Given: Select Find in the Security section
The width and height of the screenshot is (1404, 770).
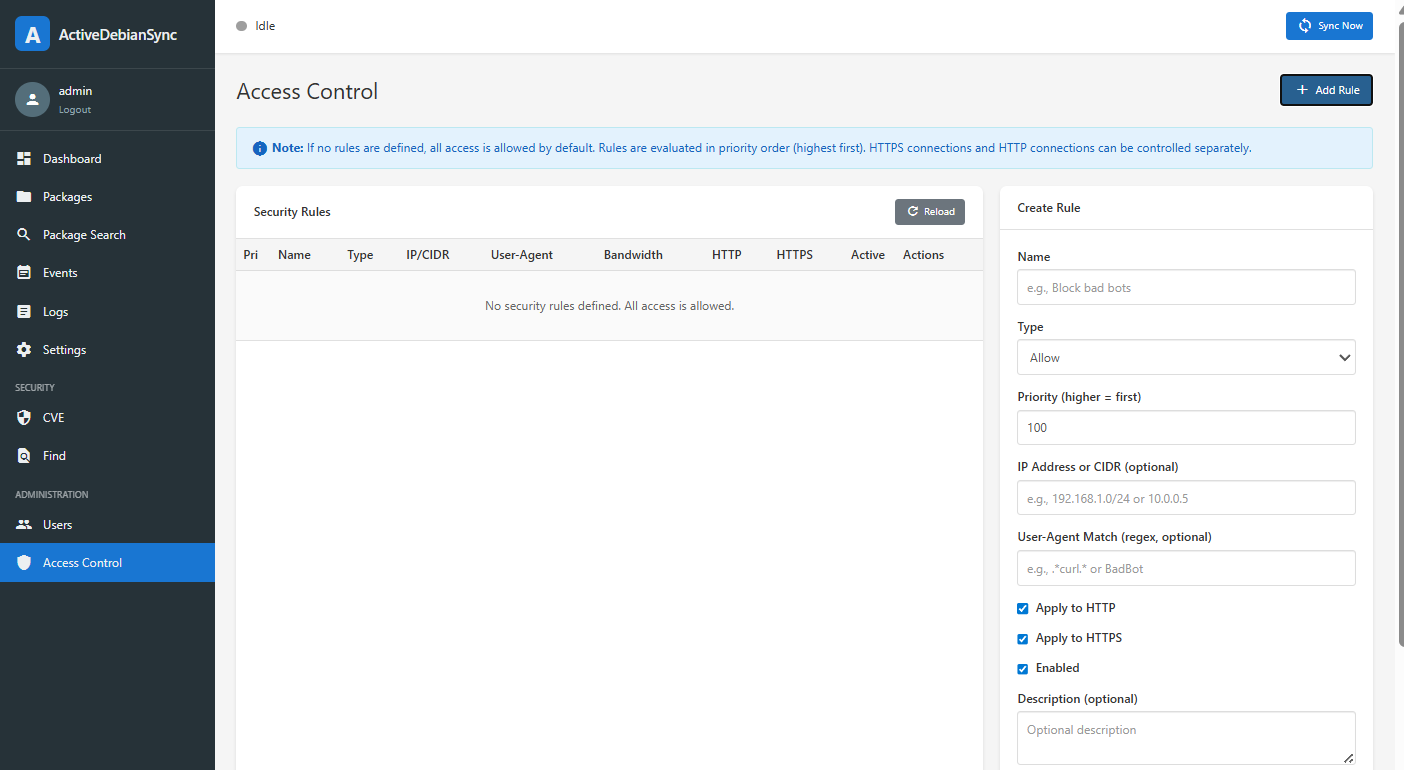Looking at the screenshot, I should 54,456.
